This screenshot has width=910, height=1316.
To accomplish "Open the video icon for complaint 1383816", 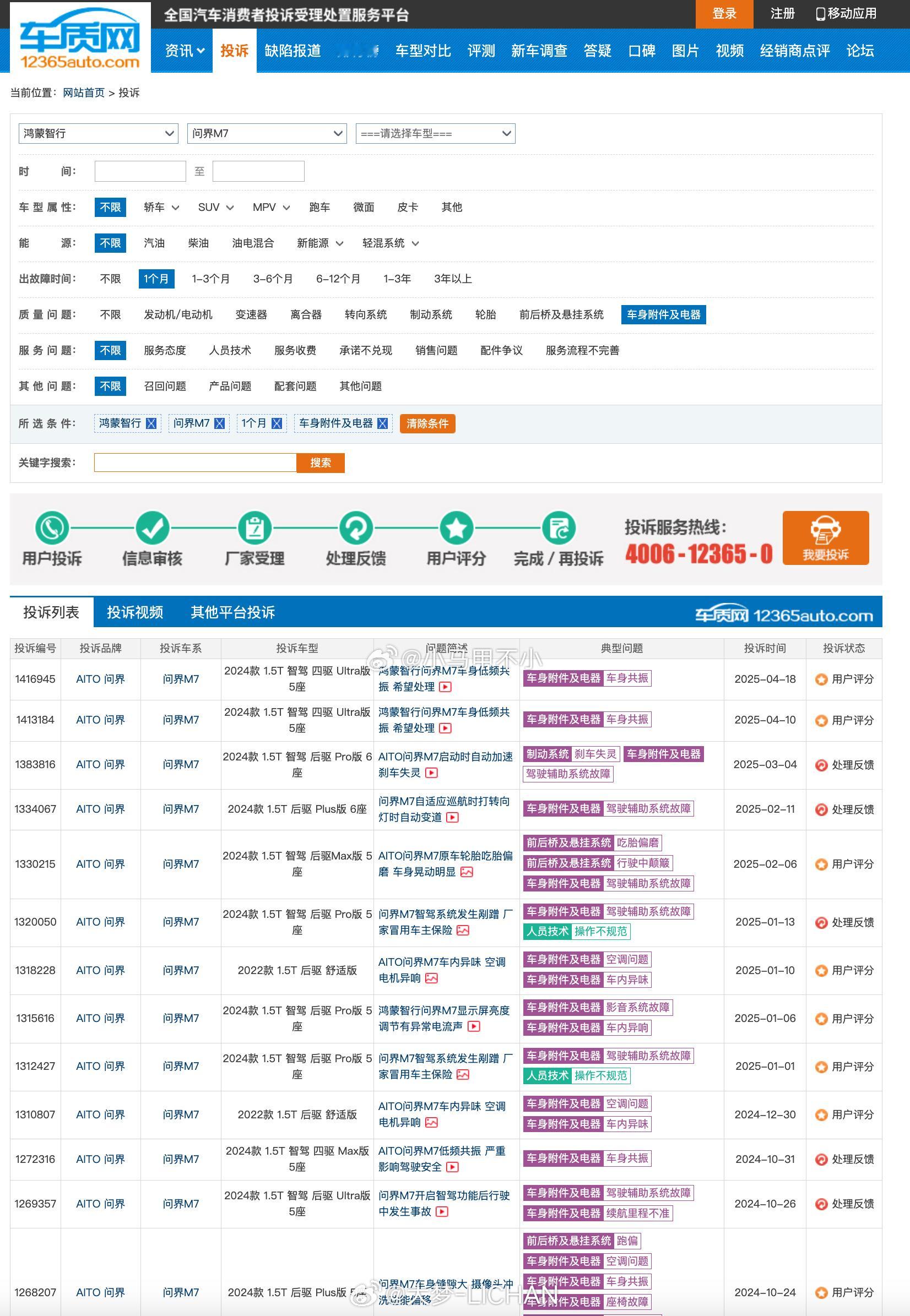I will (432, 773).
